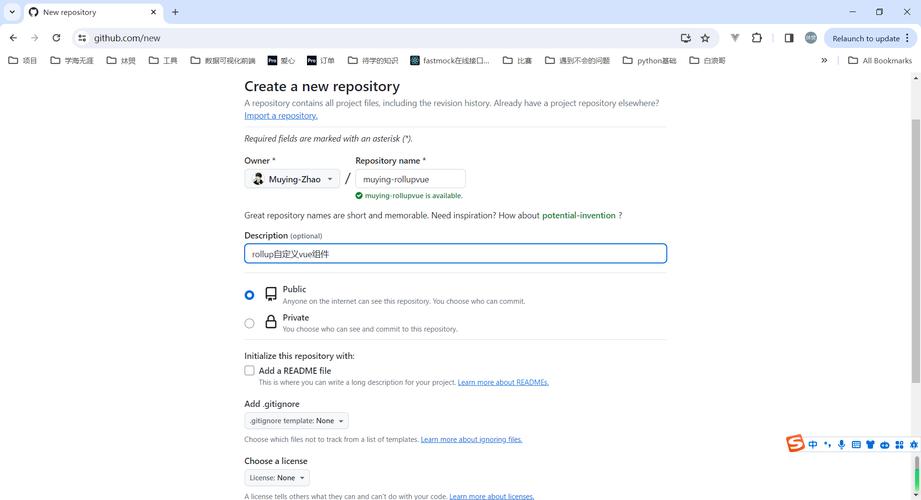Switch Sogou input language 中 icon

coord(813,445)
